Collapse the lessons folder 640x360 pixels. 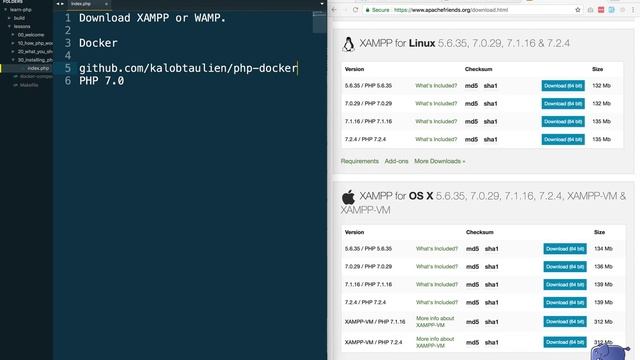tap(9, 26)
